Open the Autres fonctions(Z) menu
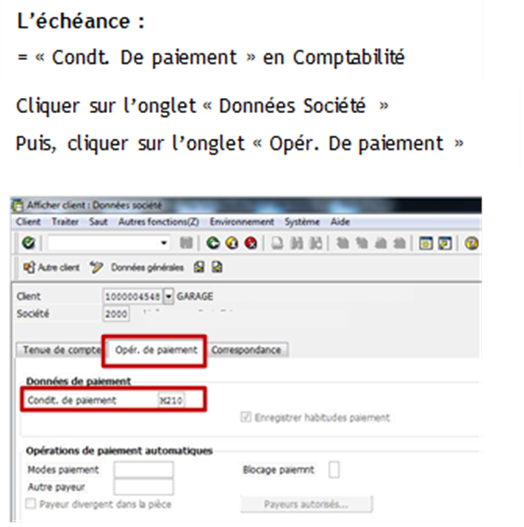524x527 pixels. click(x=159, y=222)
